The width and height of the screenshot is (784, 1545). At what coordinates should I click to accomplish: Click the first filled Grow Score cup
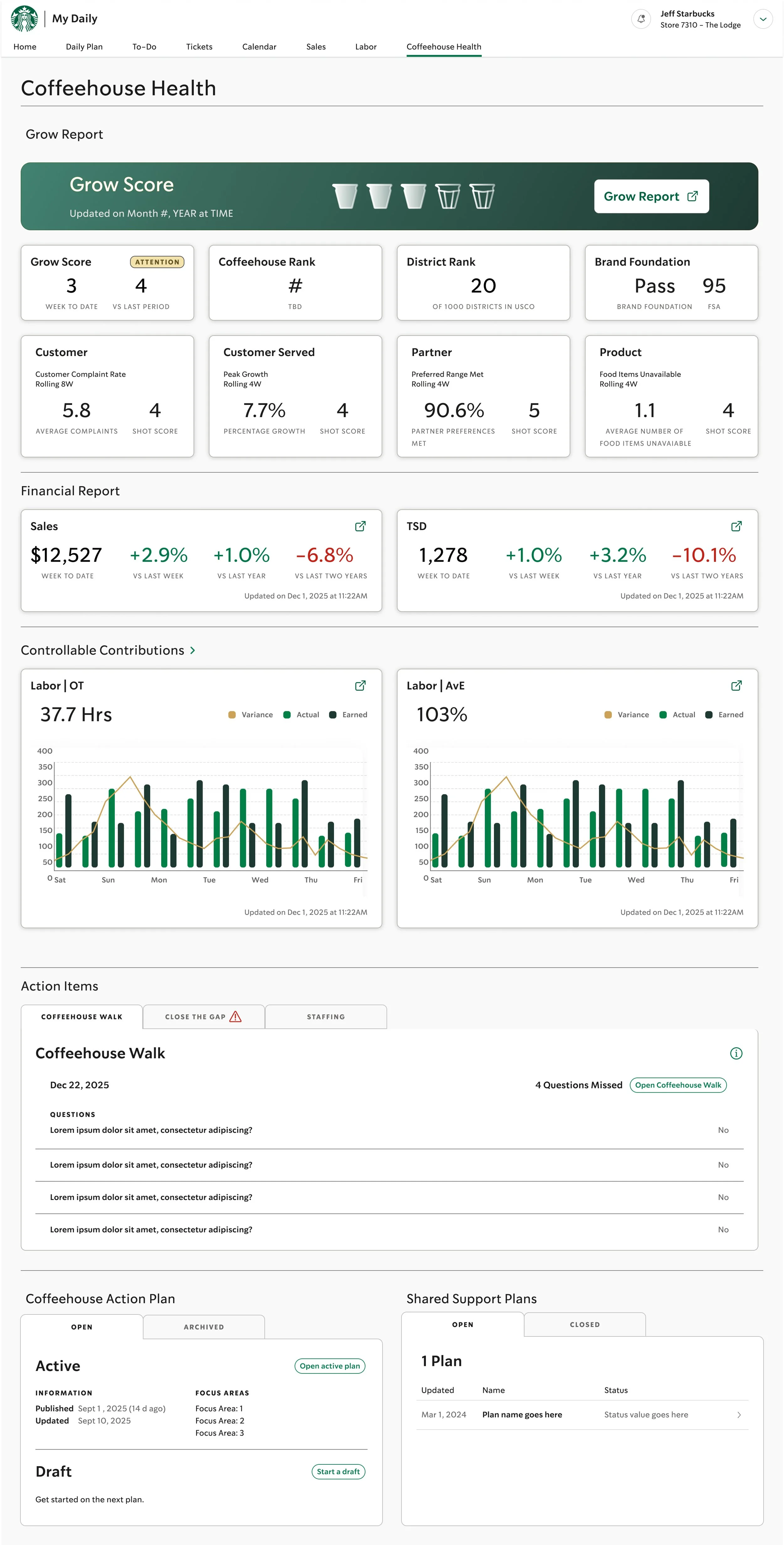[345, 196]
